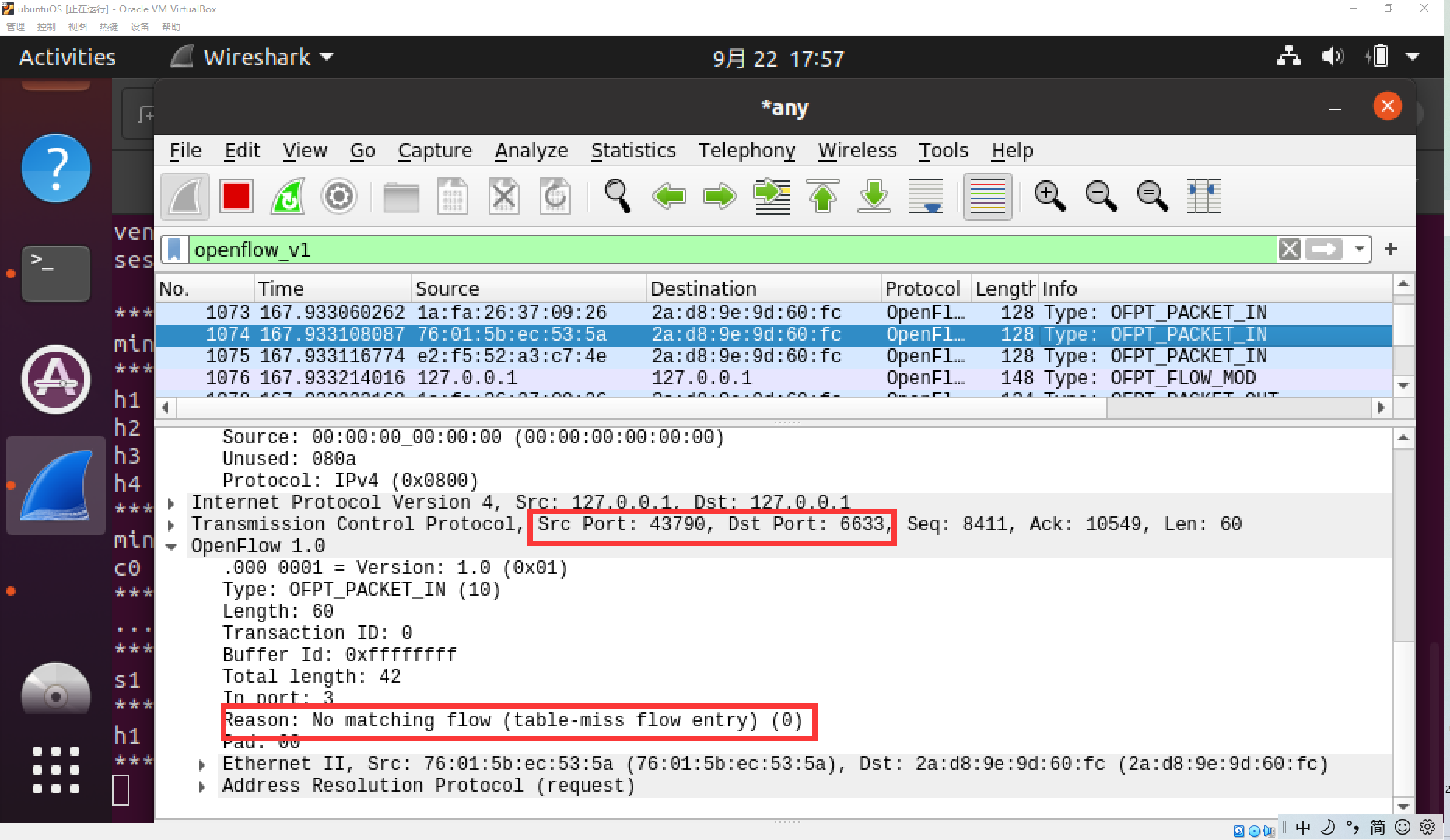Open the Activities overview

coord(67,58)
